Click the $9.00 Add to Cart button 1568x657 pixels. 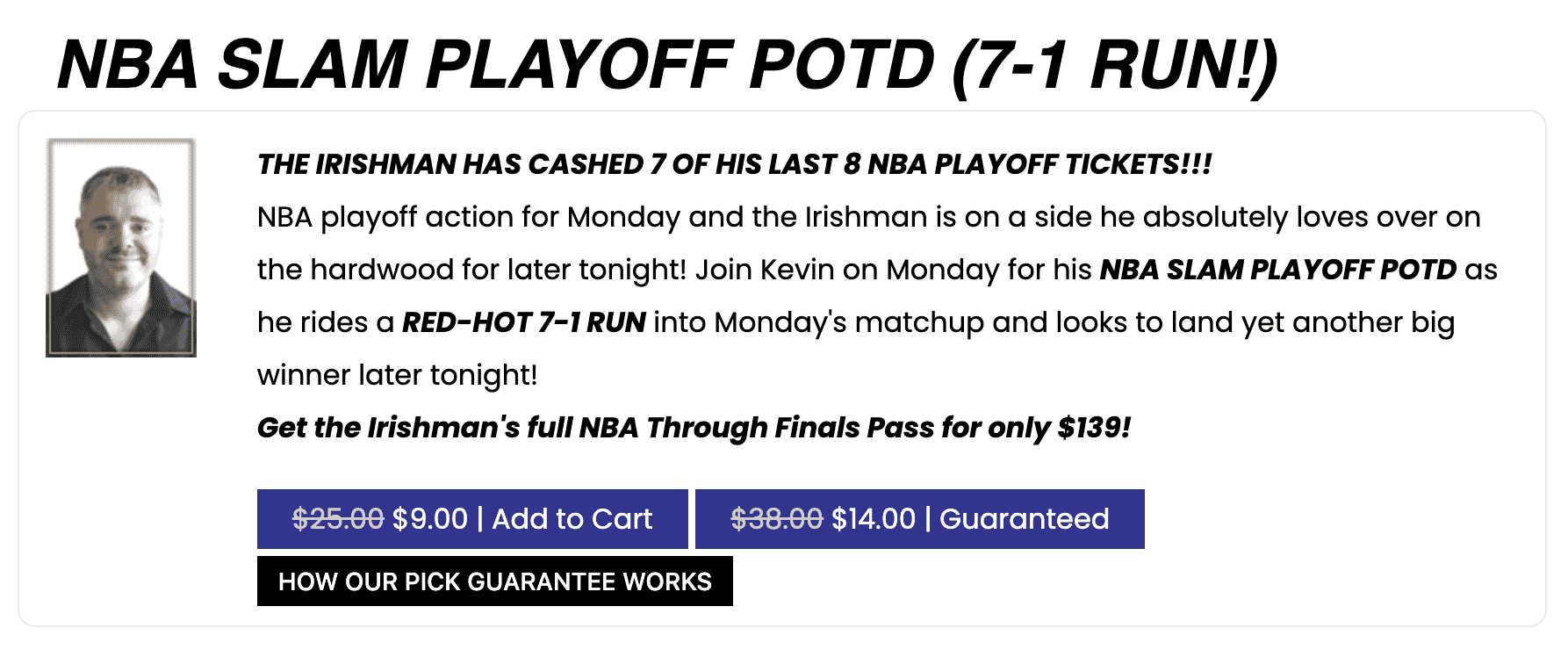point(472,519)
